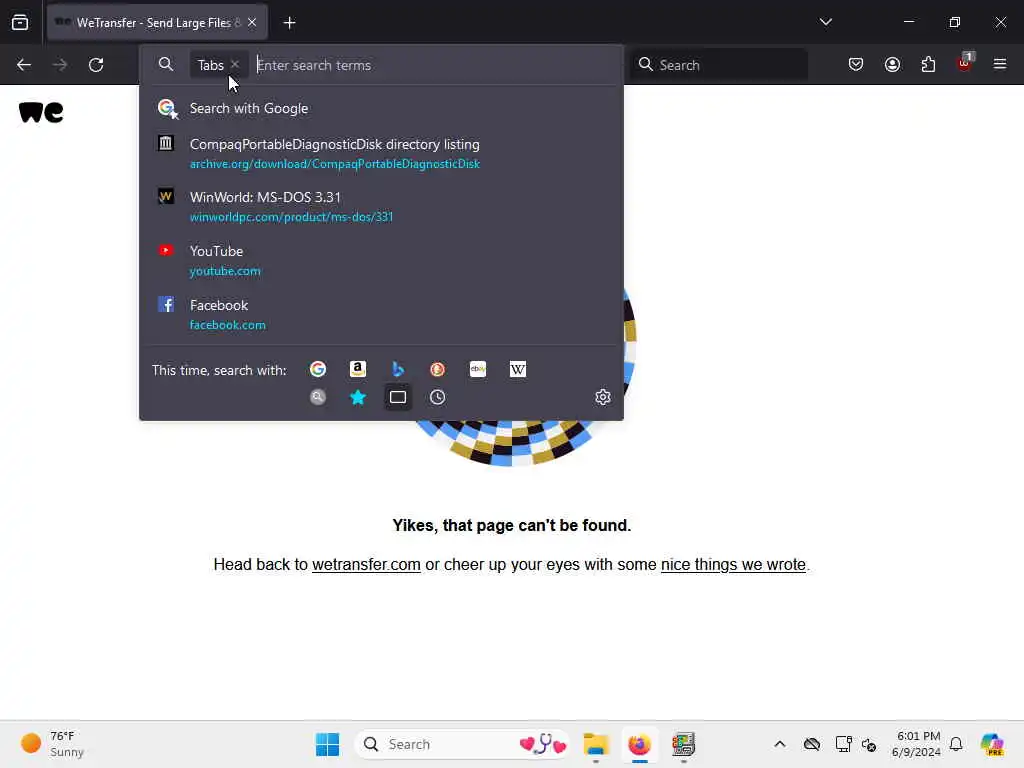Click the magnifier icon in the address bar
The height and width of the screenshot is (768, 1024).
(x=166, y=64)
